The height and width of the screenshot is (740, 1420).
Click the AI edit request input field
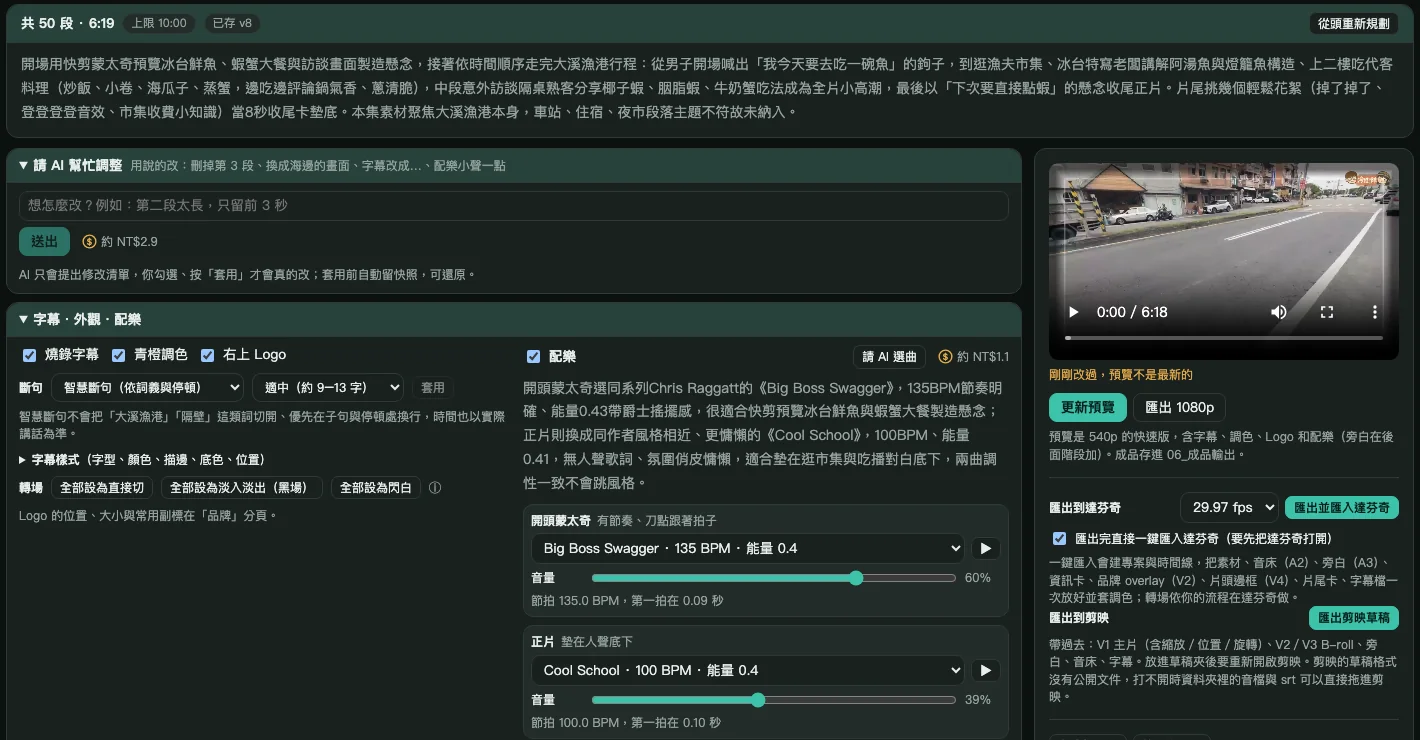tap(513, 206)
